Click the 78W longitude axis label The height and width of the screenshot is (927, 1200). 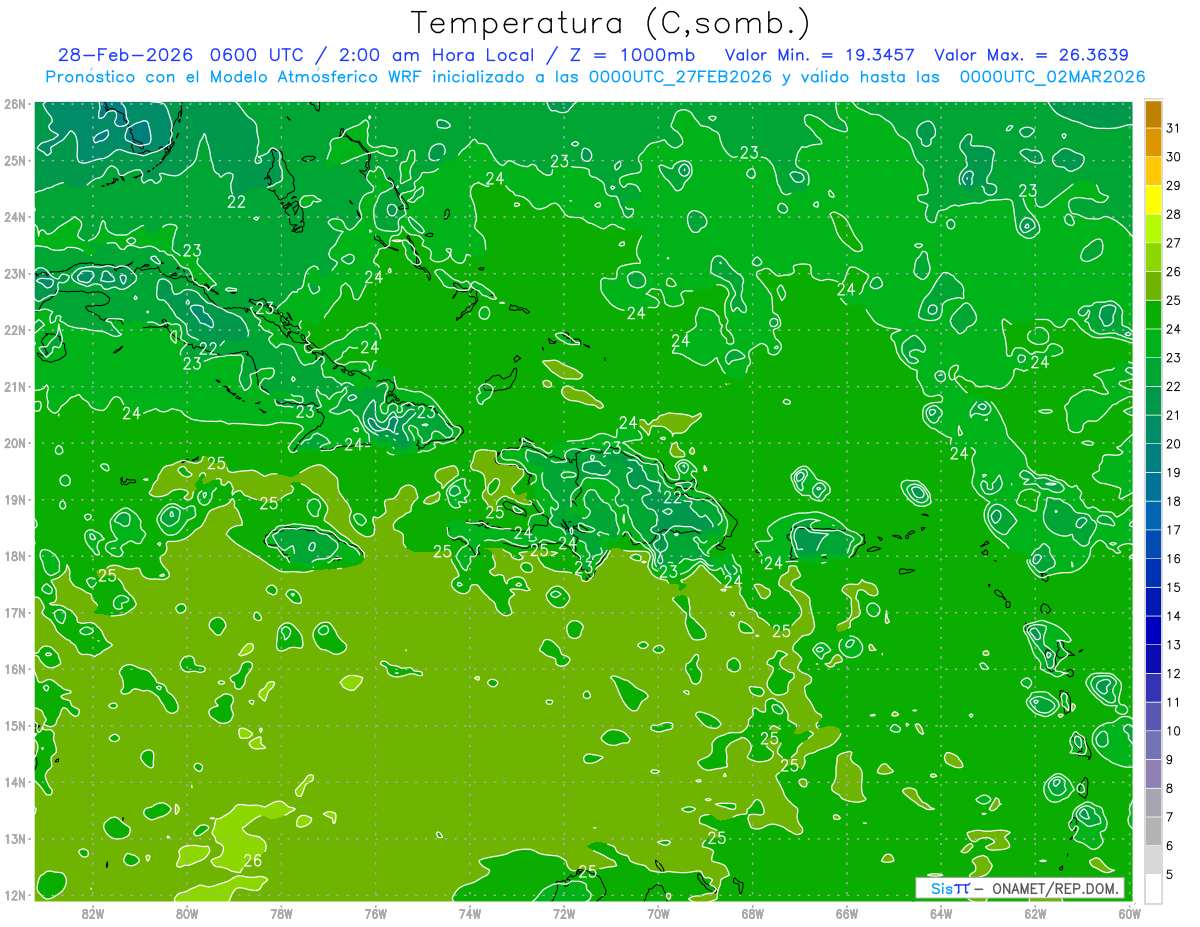pyautogui.click(x=281, y=913)
